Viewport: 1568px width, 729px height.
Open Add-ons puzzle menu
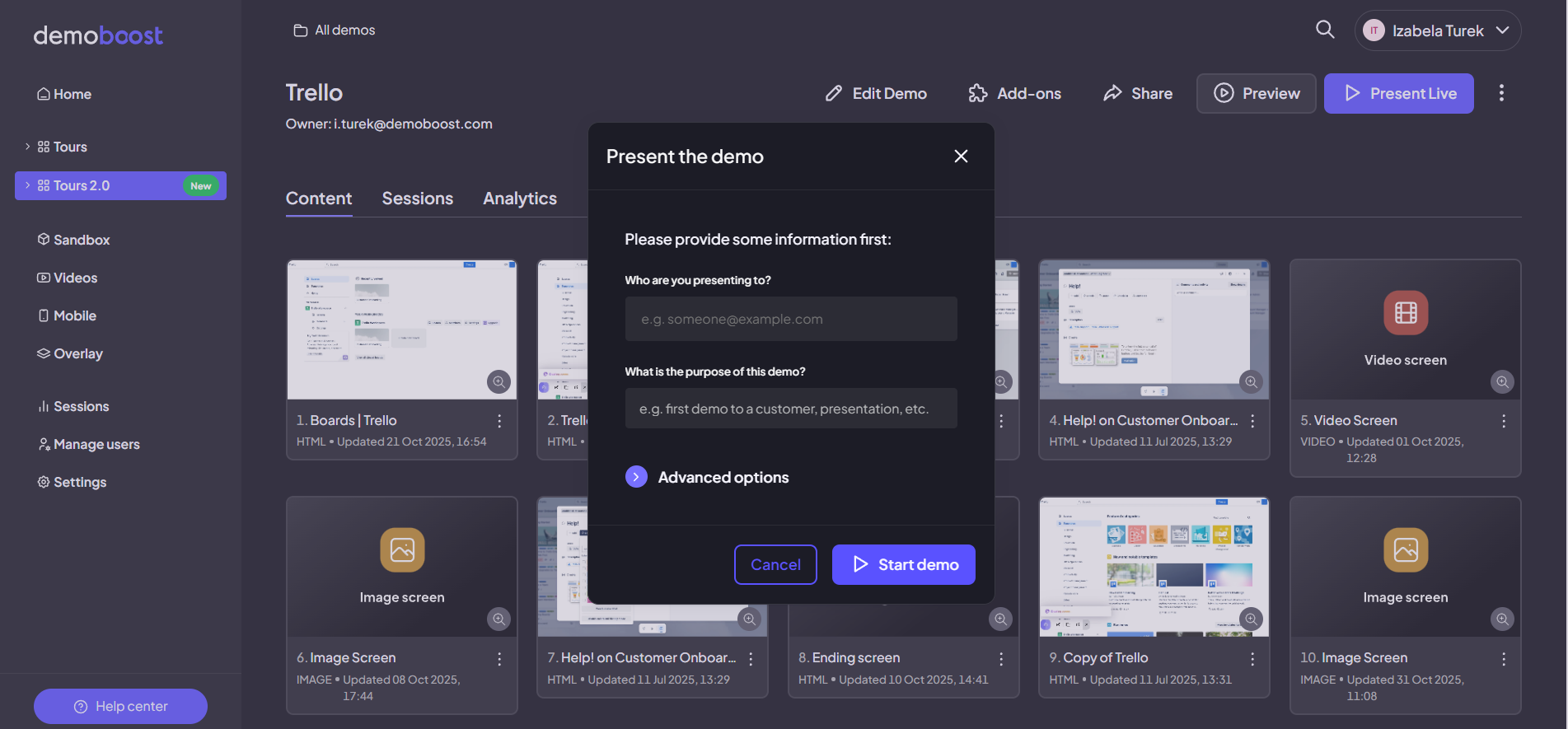click(x=1015, y=93)
